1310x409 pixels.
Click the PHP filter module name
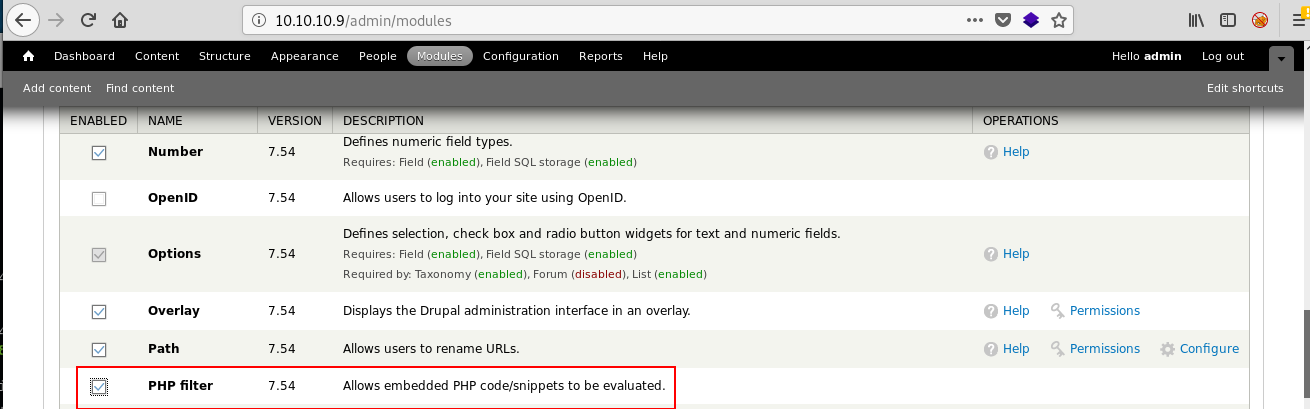[180, 385]
